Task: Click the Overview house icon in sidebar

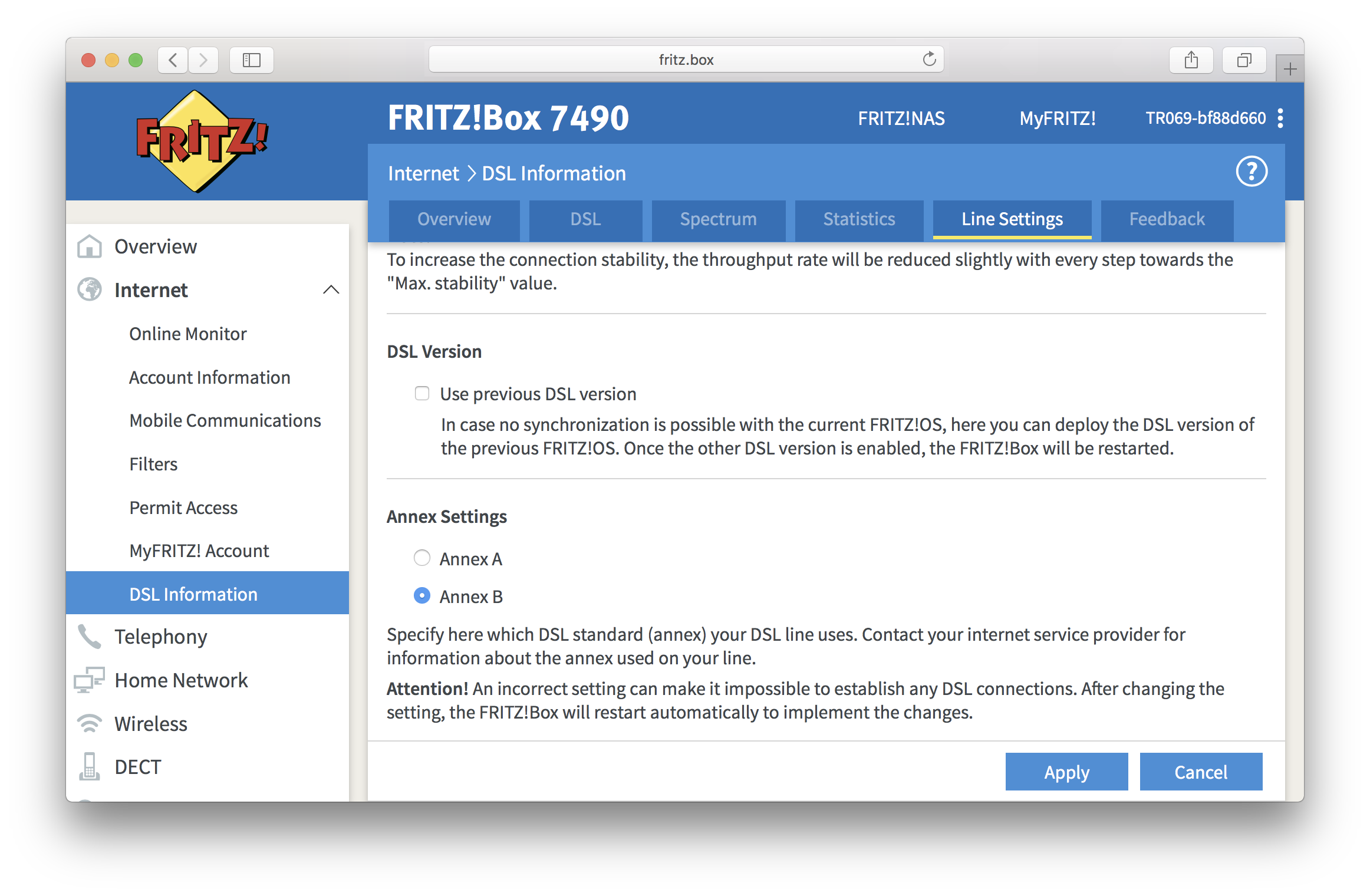Action: coord(90,246)
